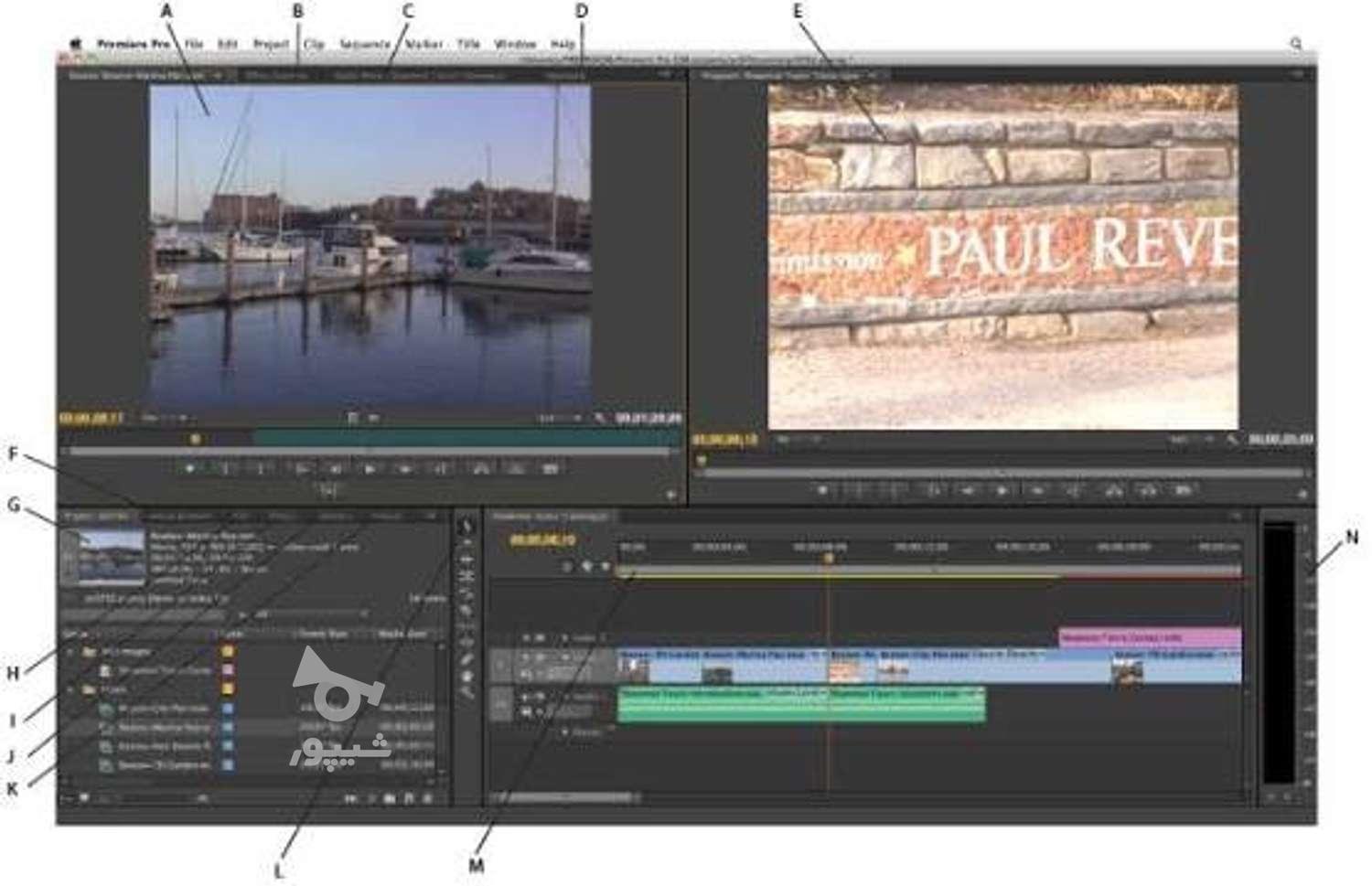Toggle the Video 2 track output eye
Viewport: 1372px width, 886px height.
(527, 637)
